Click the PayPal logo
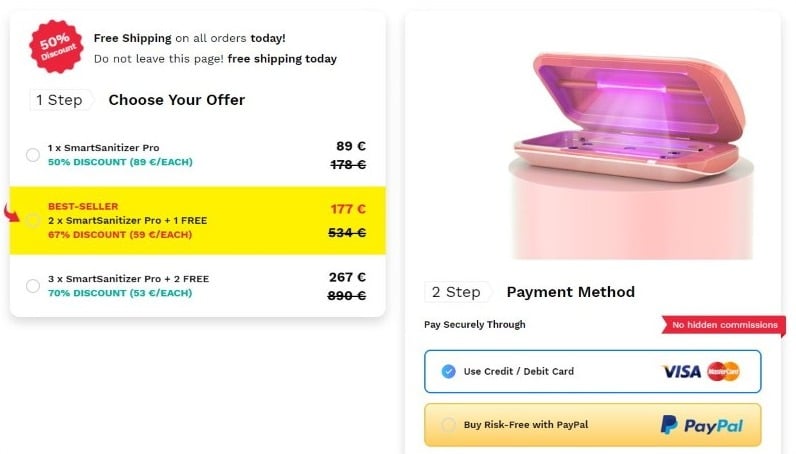Screen dimensions: 796x454 coord(702,425)
